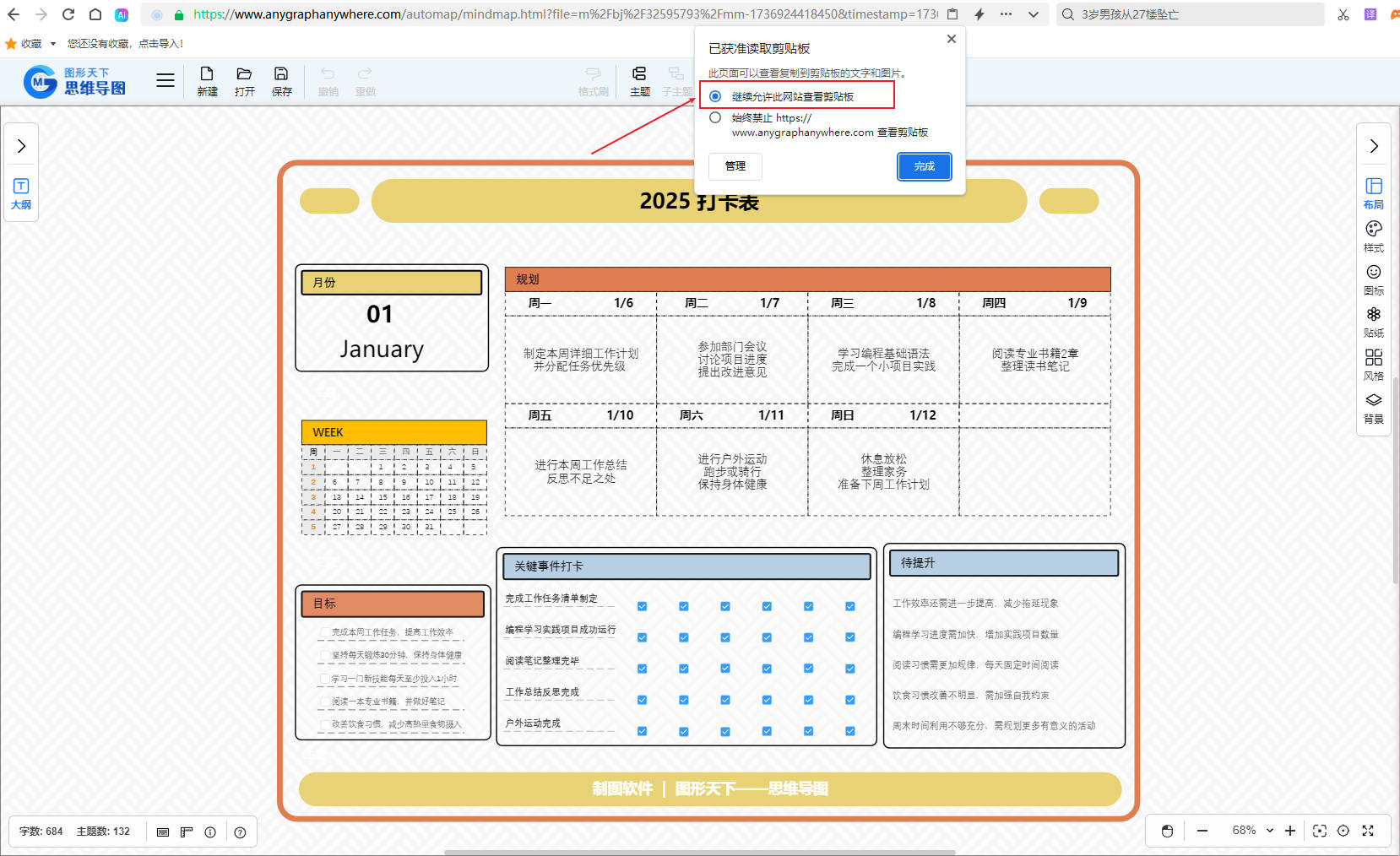Open the 贴纸 stickers panel
Viewport: 1400px width, 856px height.
point(1373,321)
